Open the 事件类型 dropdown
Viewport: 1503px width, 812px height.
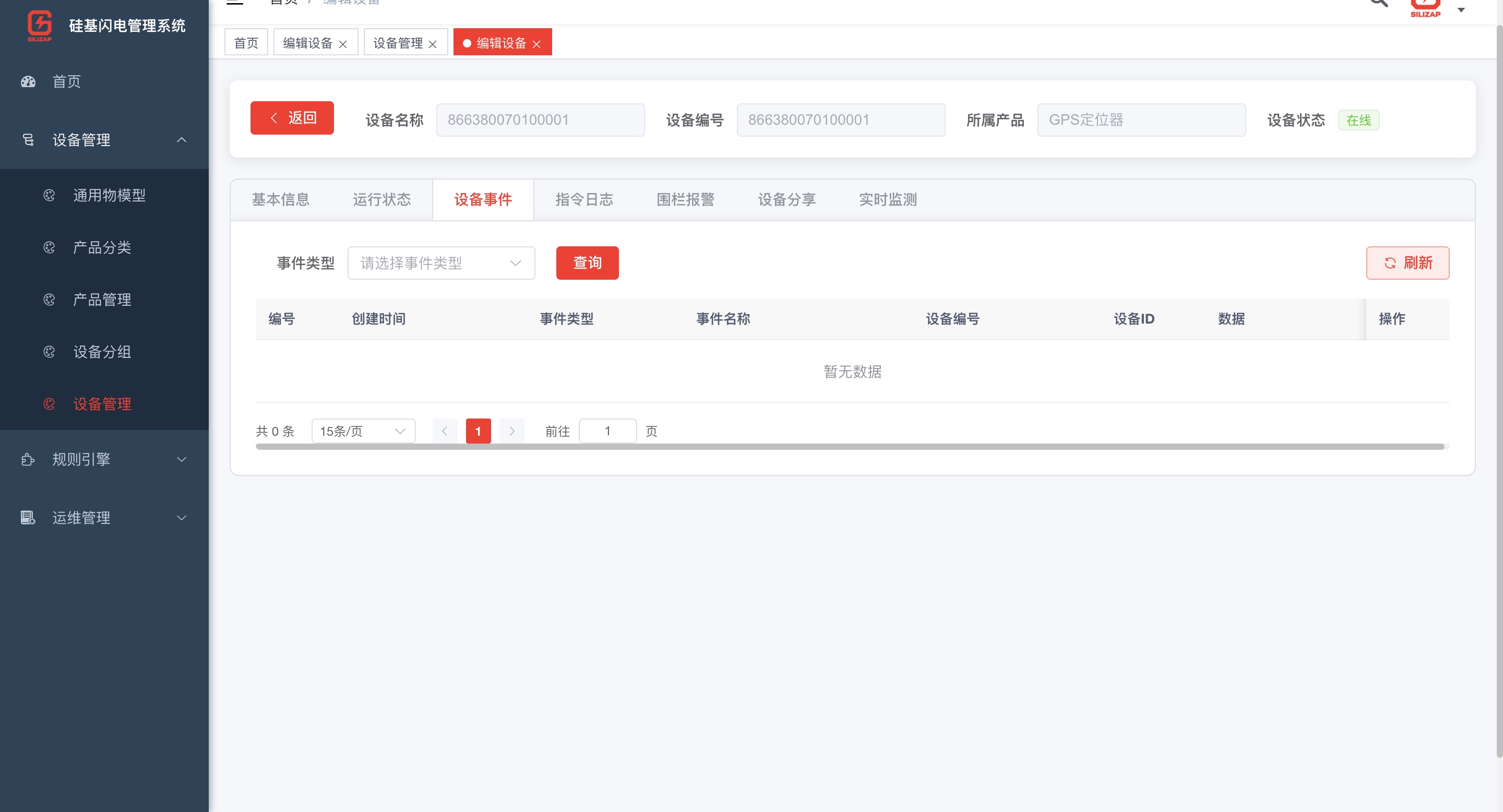point(441,263)
